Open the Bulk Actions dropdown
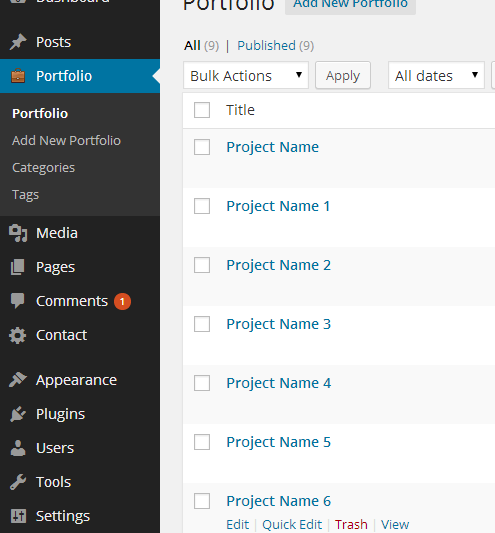Screen dimensions: 495x533 246,75
